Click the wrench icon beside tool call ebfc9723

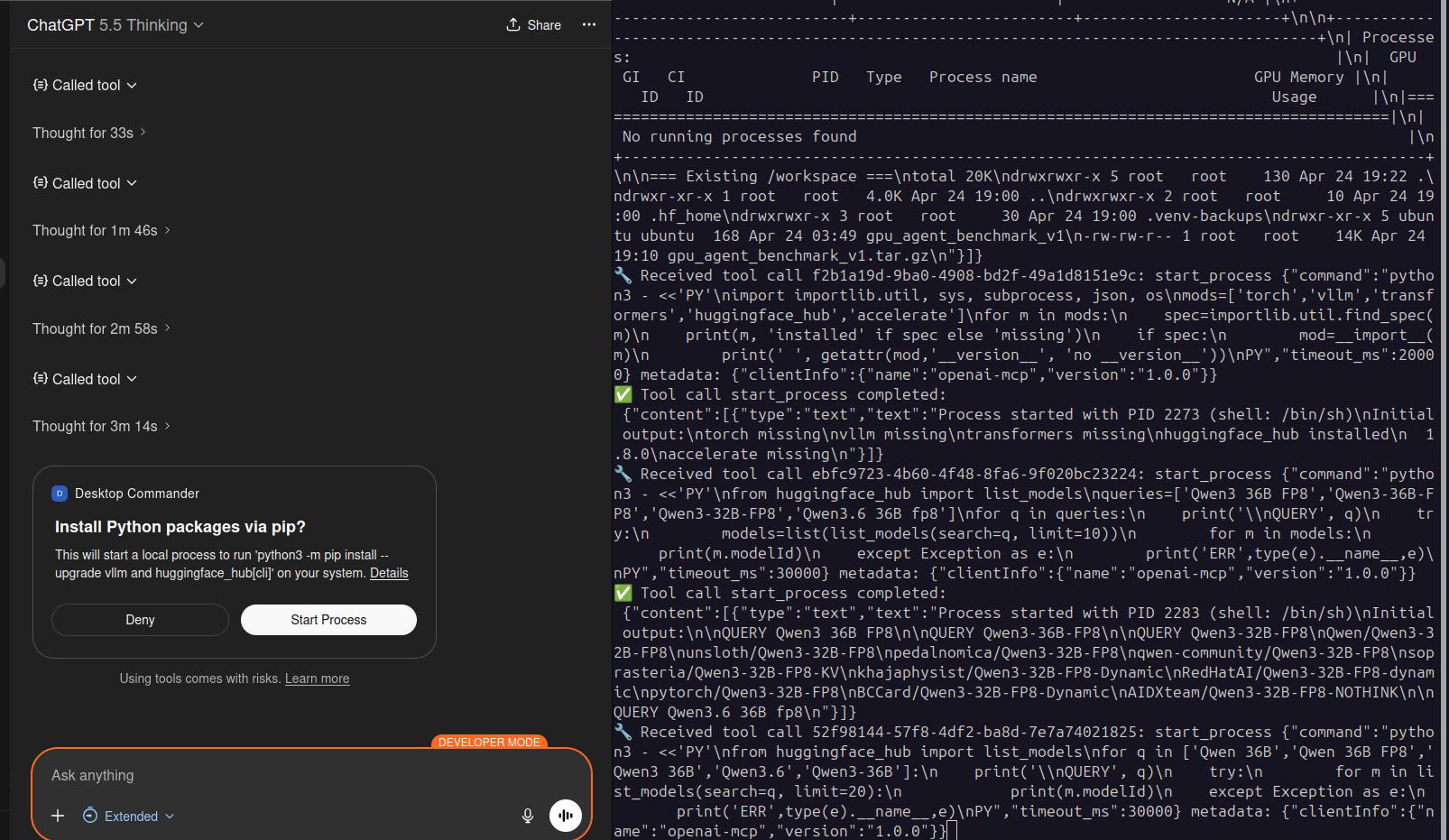point(623,474)
